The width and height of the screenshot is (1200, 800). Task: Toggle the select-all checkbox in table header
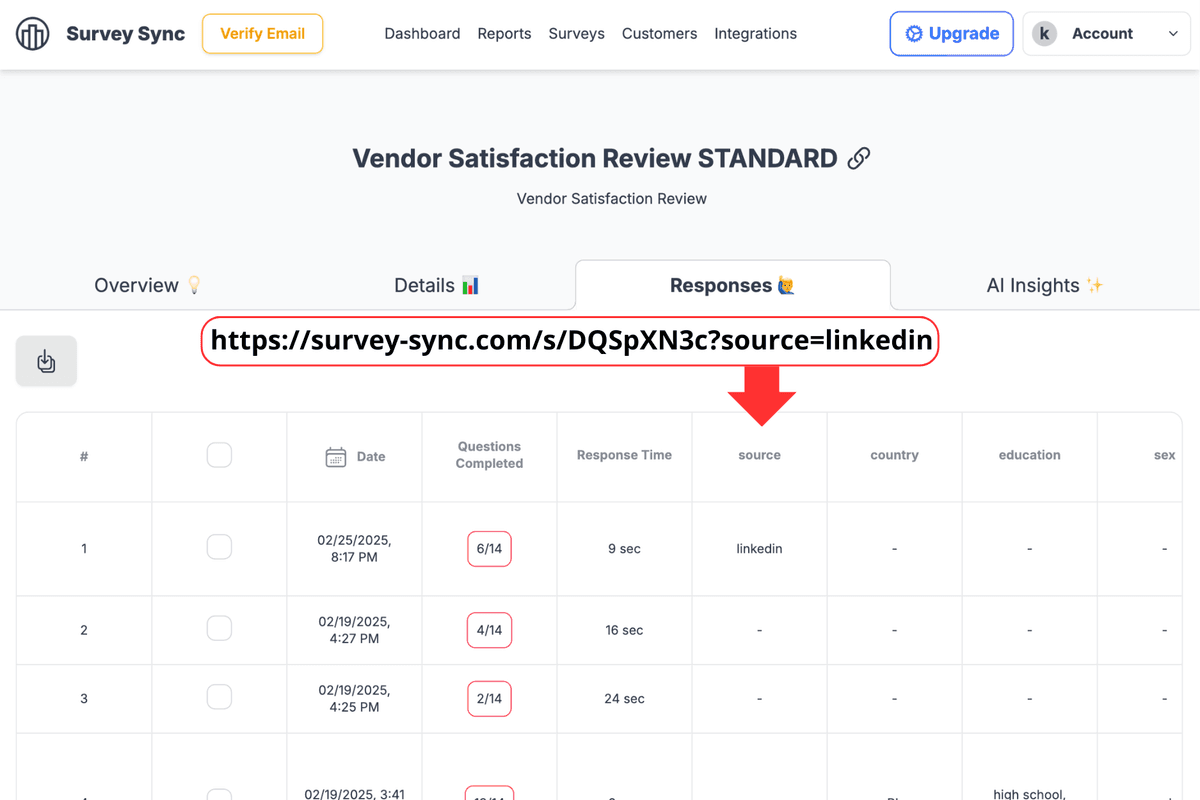click(x=219, y=455)
